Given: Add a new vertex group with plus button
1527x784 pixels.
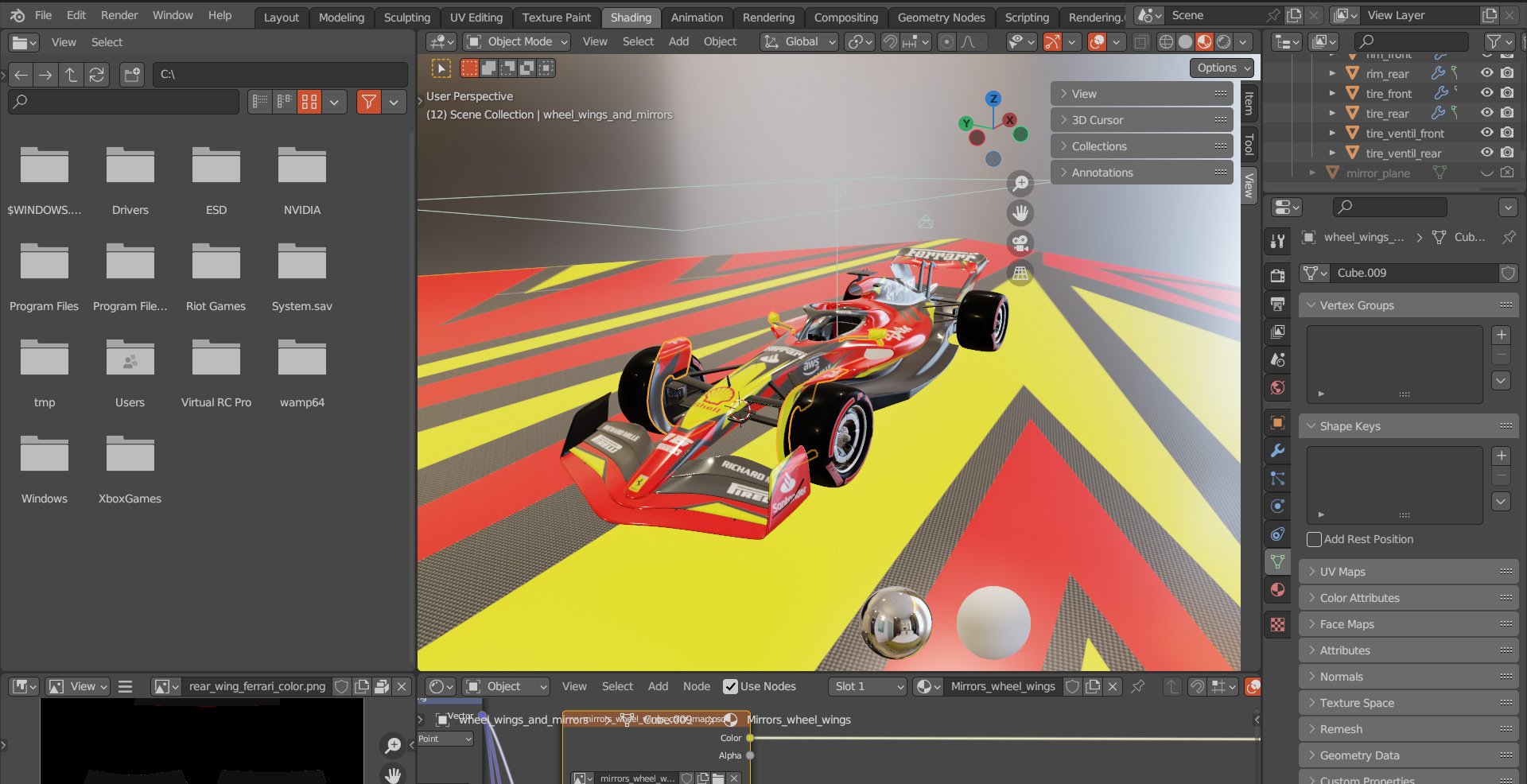Looking at the screenshot, I should click(x=1501, y=335).
